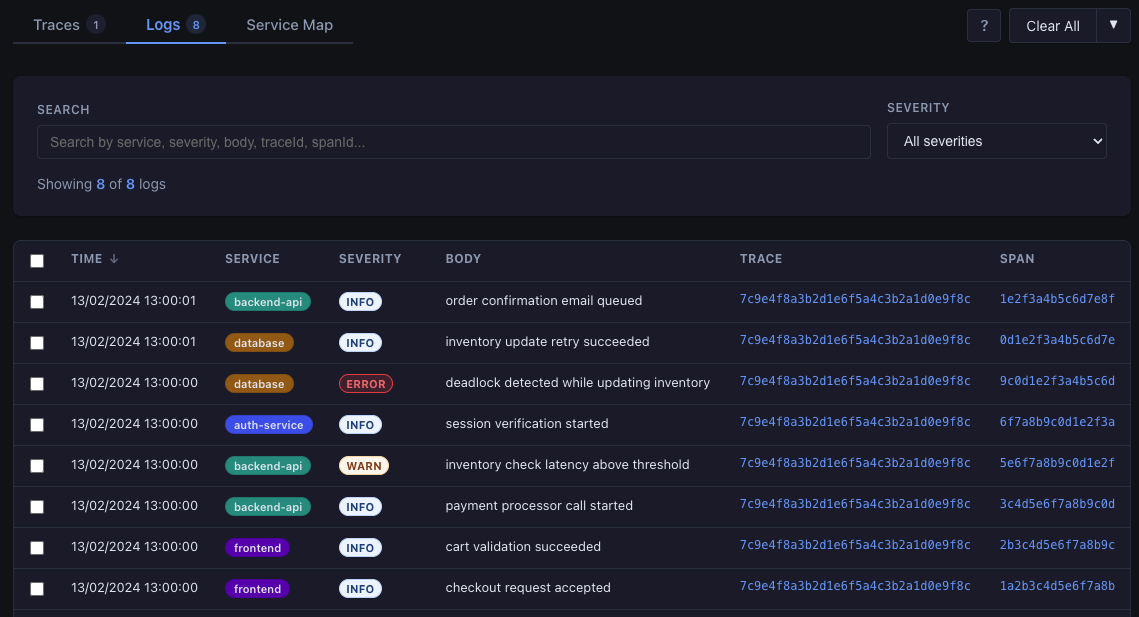Click the INFO badge in session verification row
This screenshot has width=1139, height=617.
pyautogui.click(x=360, y=424)
